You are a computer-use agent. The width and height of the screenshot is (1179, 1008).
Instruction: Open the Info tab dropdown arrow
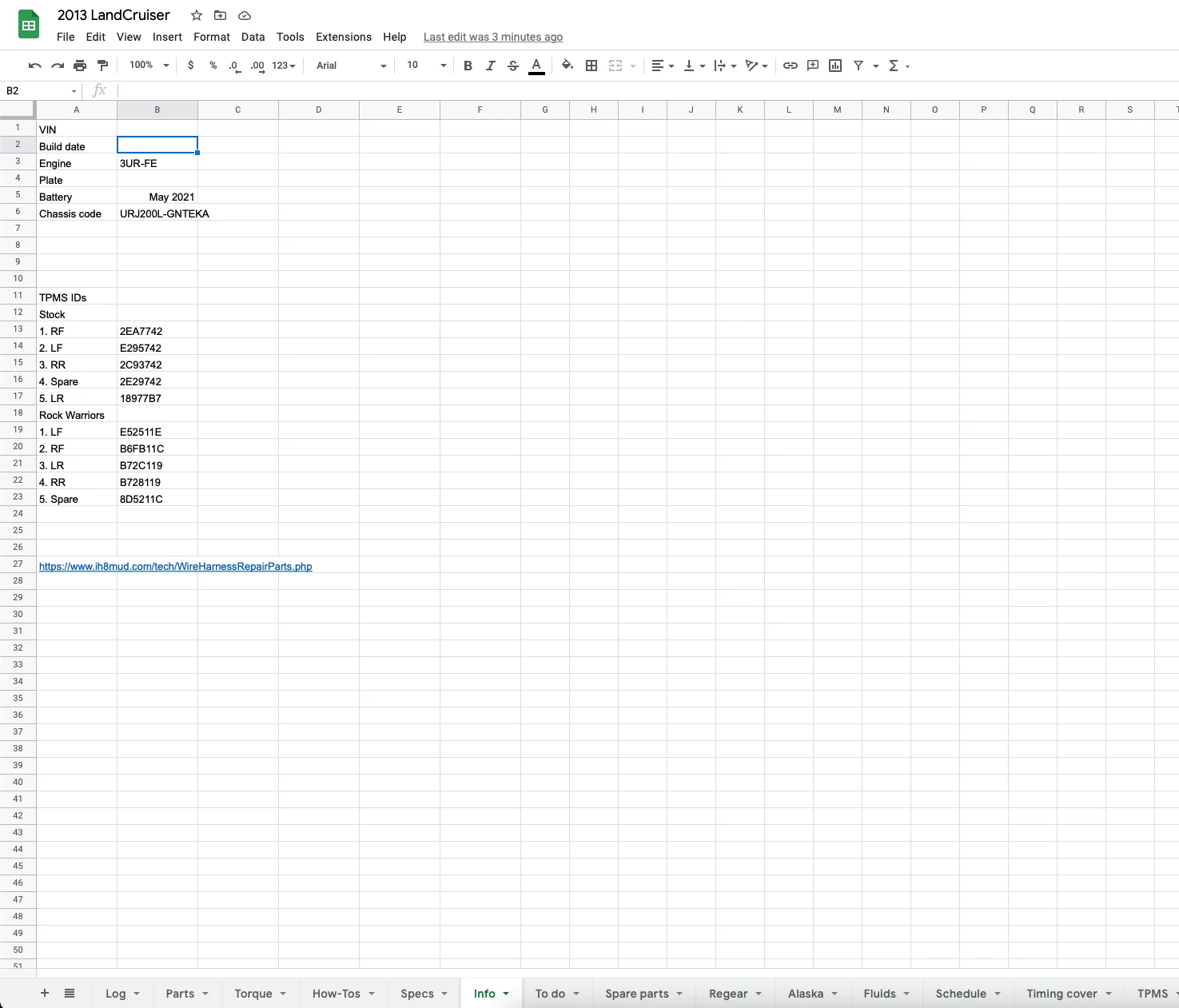pos(506,994)
